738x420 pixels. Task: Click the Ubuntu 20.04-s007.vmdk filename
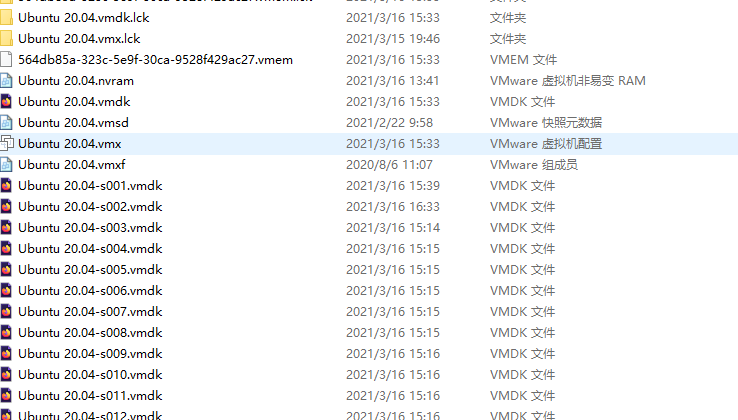pyautogui.click(x=90, y=312)
